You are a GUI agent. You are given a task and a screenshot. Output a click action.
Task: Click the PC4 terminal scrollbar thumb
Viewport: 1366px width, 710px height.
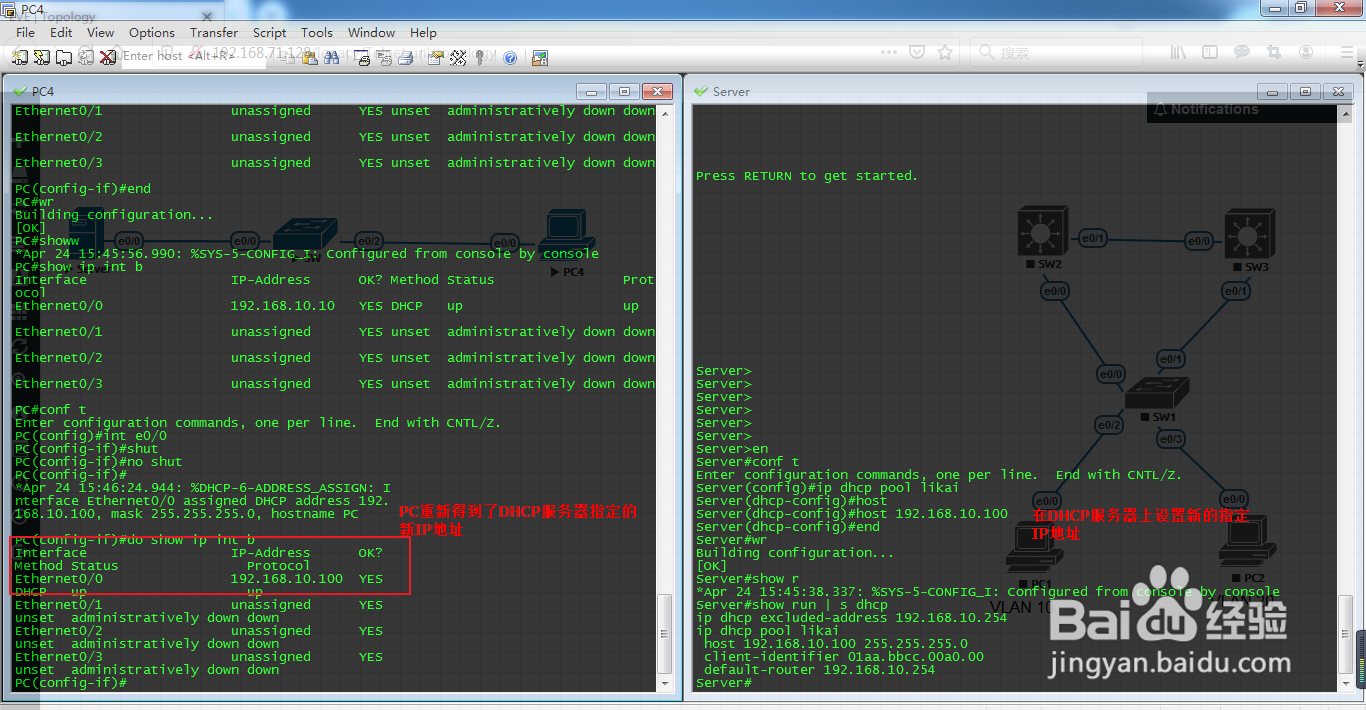point(665,633)
